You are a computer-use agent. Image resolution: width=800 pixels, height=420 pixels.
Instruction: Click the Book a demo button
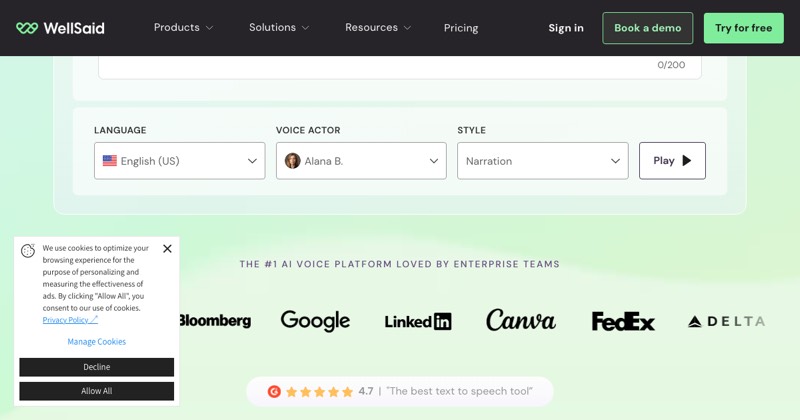647,28
